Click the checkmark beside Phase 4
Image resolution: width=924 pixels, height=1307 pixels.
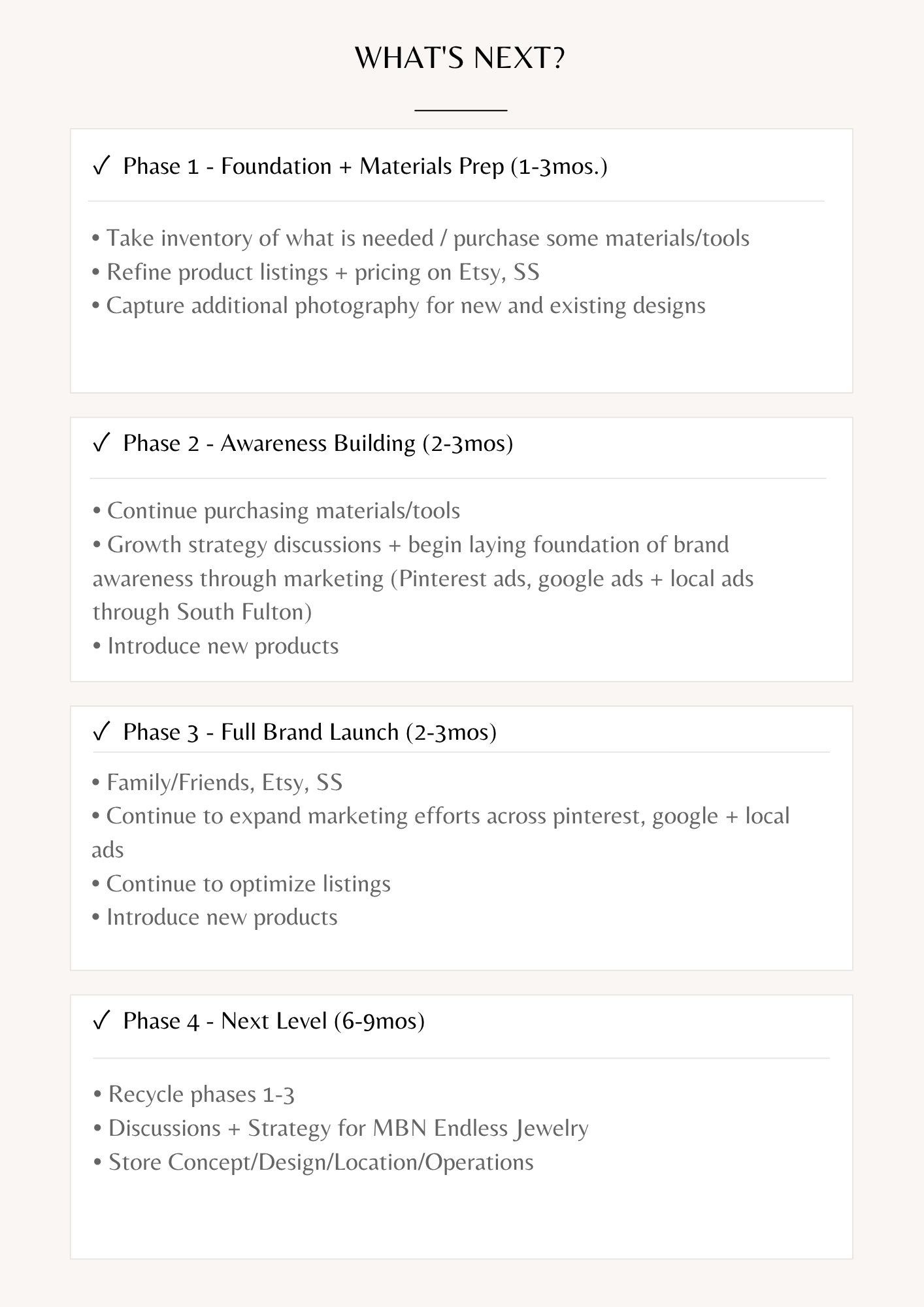[101, 1021]
